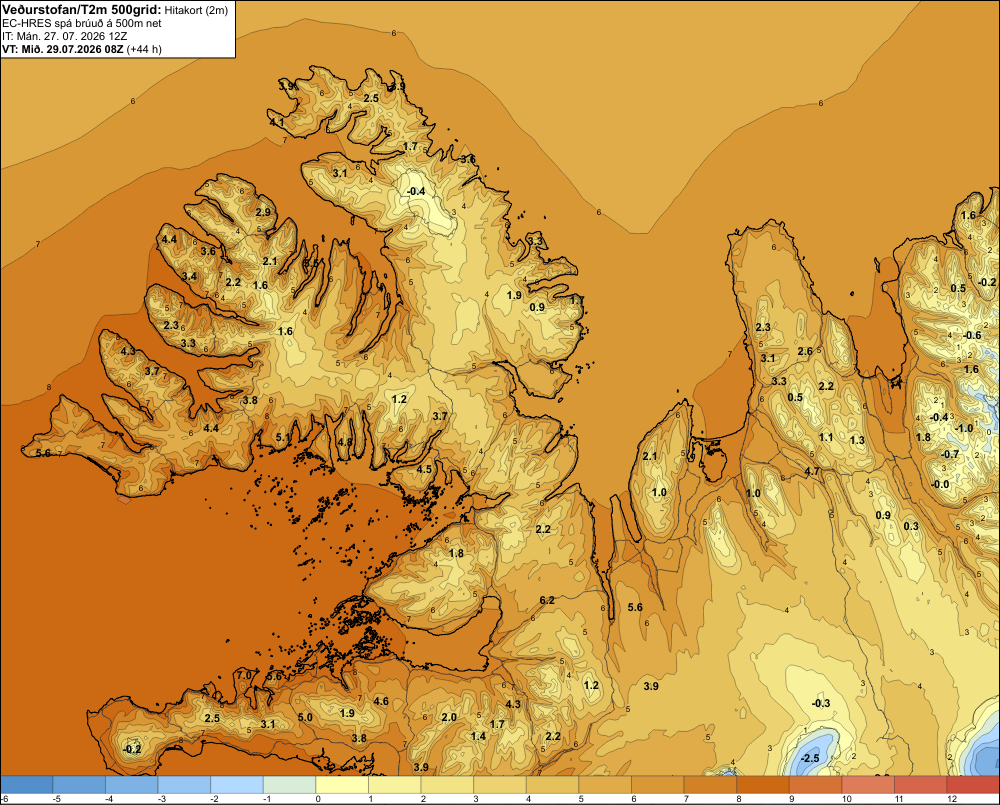This screenshot has width=1000, height=805.
Task: Click the '3.4' temperature value
Action: 189,276
